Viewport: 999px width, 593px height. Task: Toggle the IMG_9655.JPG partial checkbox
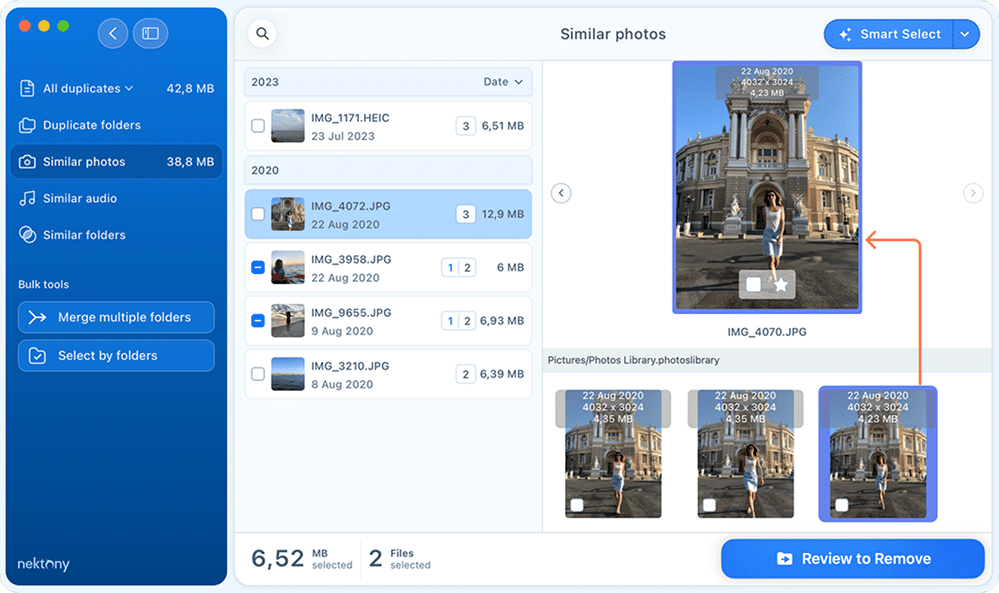pos(257,320)
